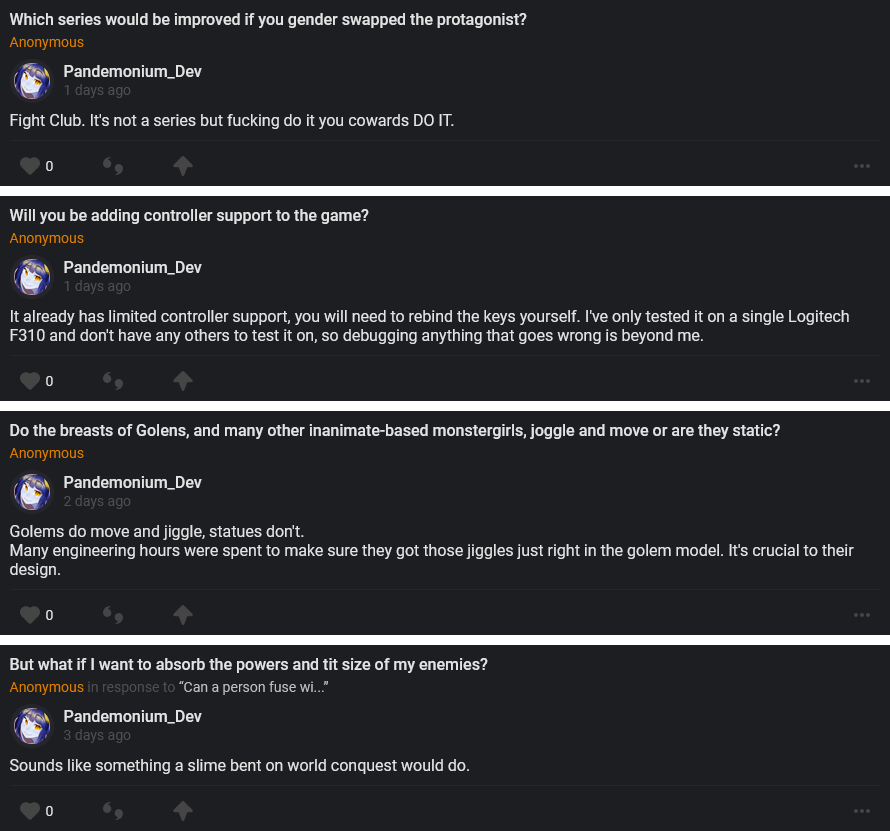890x831 pixels.
Task: Click quote icon under controller support answer
Action: click(x=113, y=381)
